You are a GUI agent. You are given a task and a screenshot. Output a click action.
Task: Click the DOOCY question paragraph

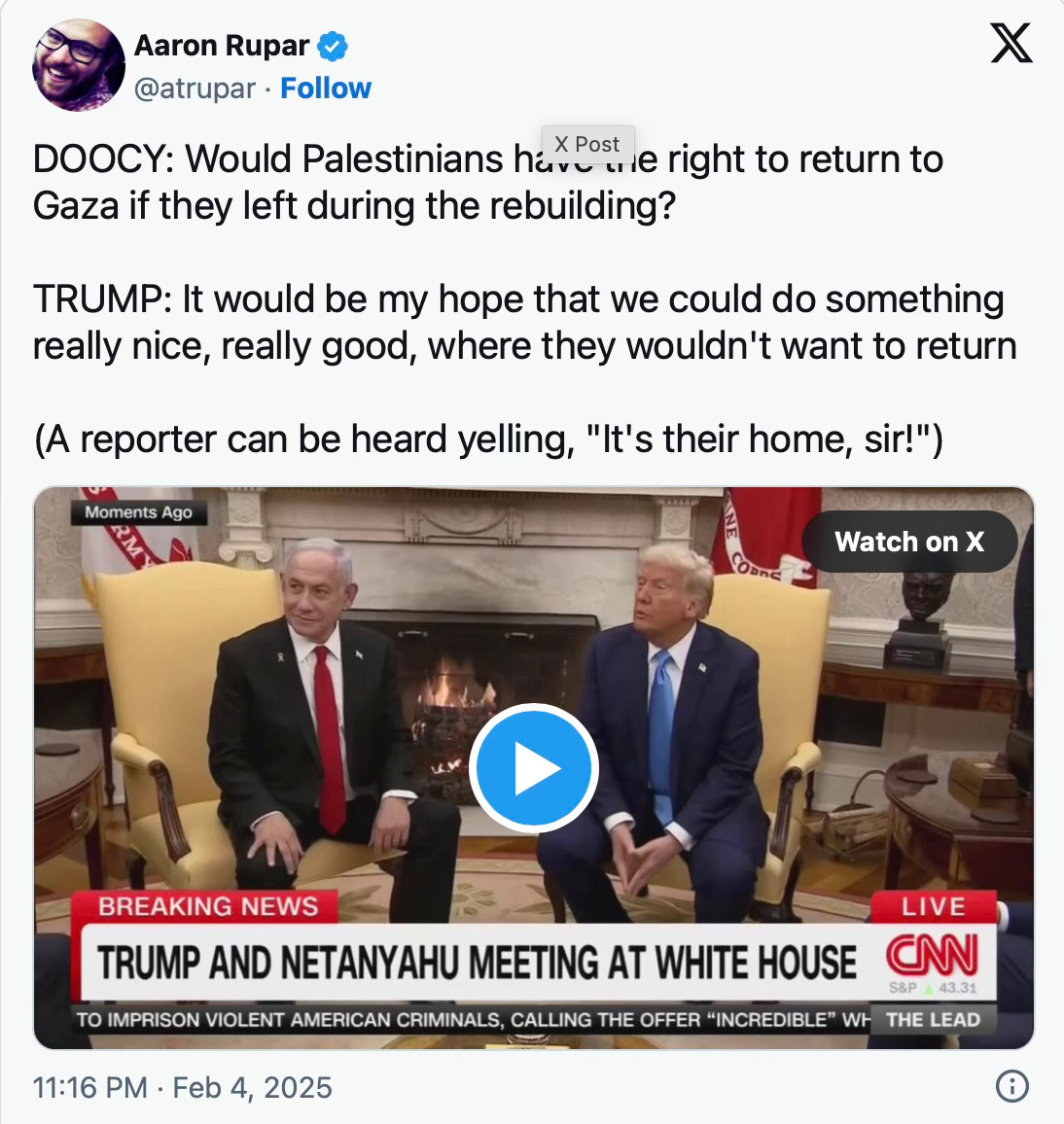487,182
